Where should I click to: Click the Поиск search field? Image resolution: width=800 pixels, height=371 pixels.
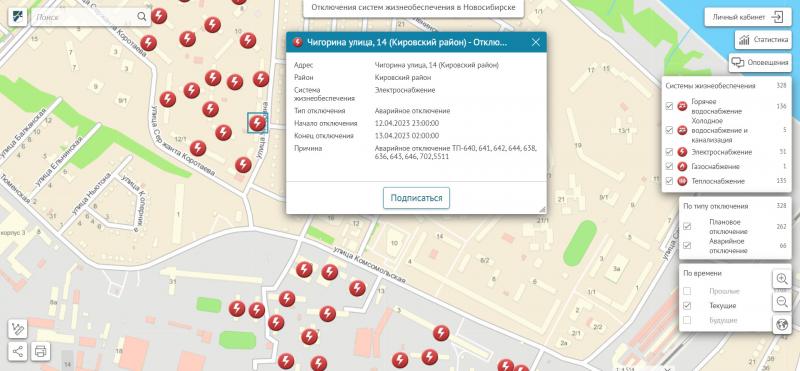click(x=85, y=17)
